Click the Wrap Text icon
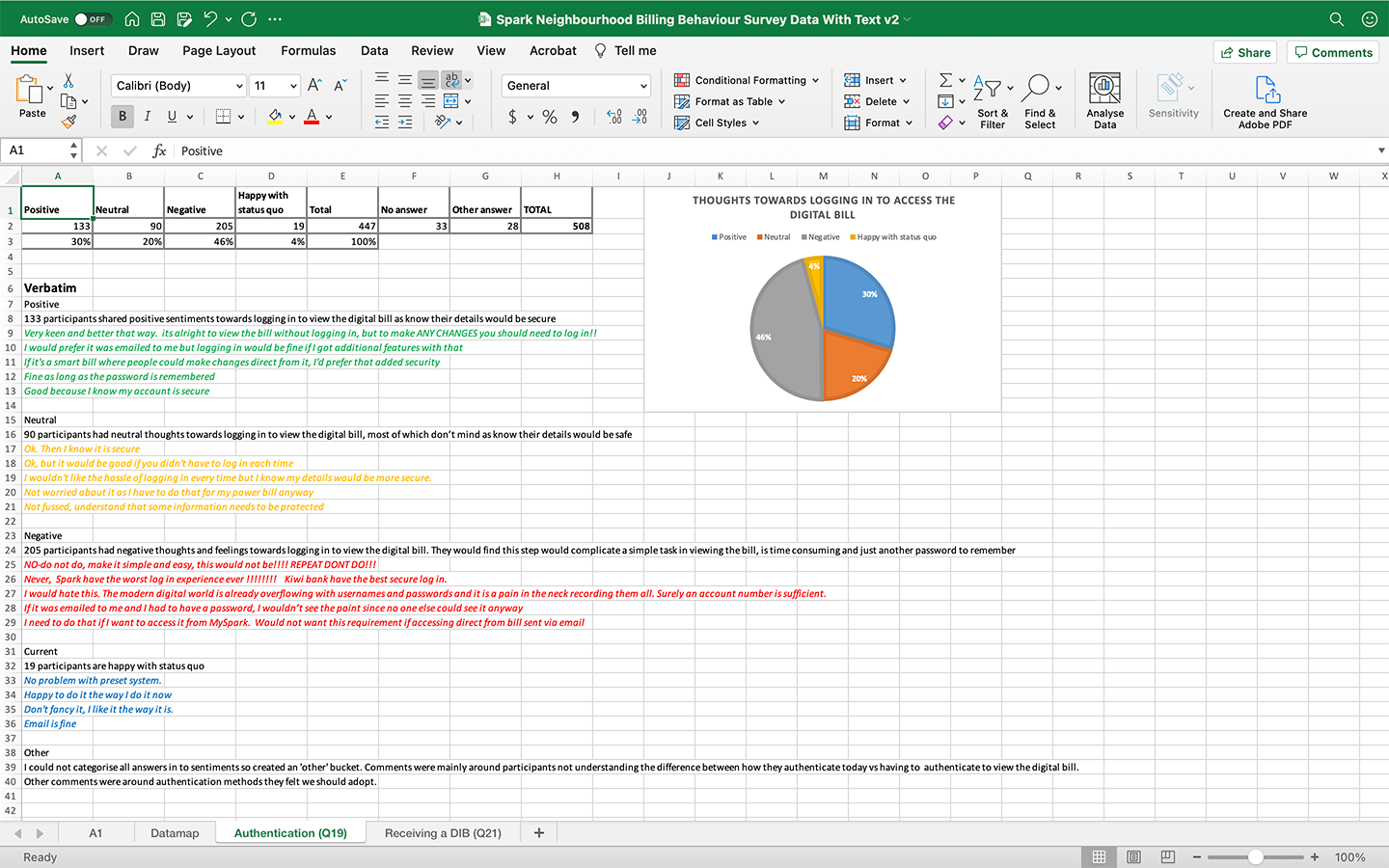Screen dimensions: 1389x868 point(452,80)
